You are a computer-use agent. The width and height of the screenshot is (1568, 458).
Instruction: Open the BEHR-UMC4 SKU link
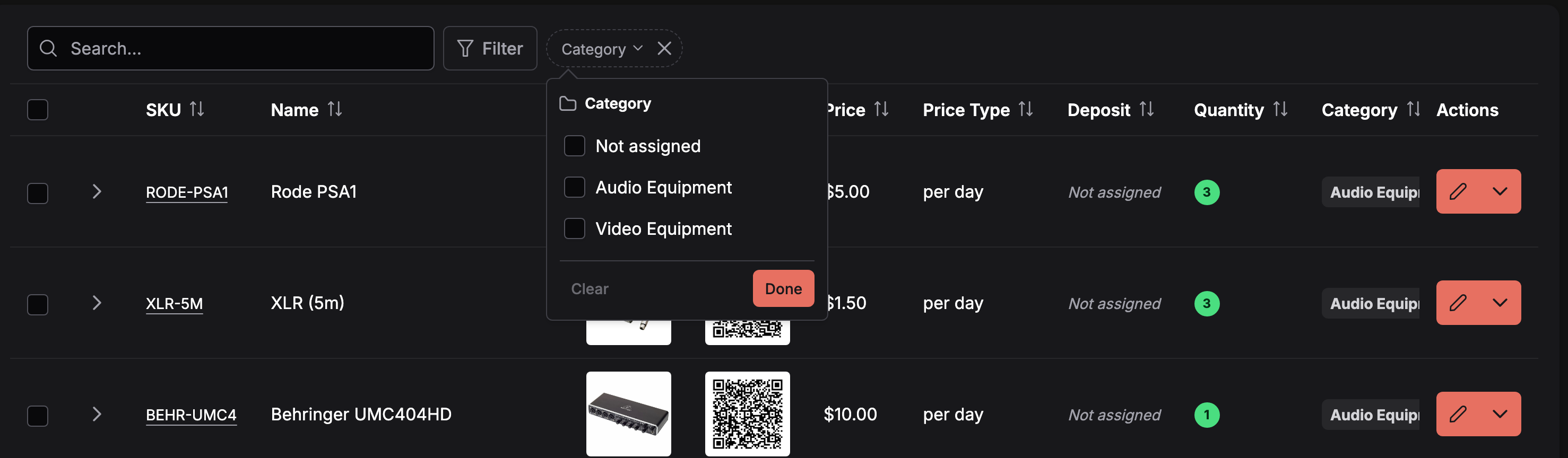click(191, 416)
